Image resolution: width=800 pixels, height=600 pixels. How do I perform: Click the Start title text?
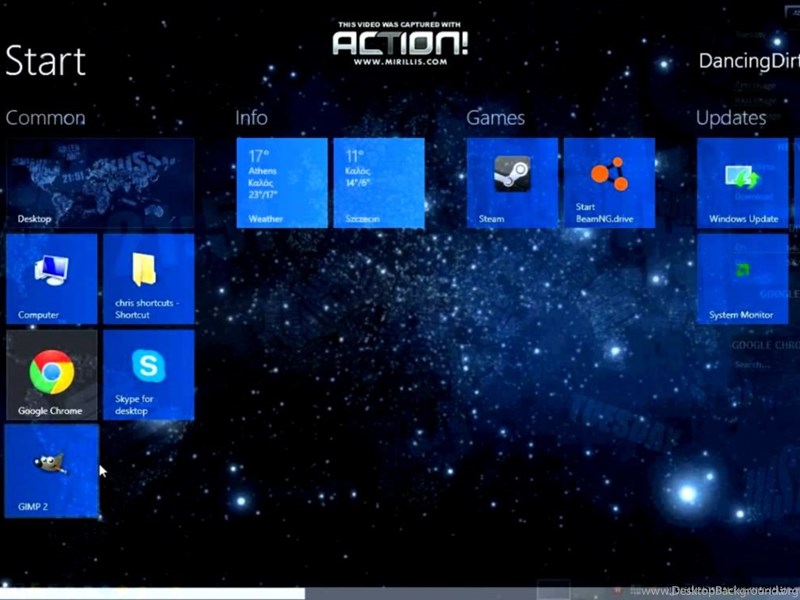tap(45, 61)
